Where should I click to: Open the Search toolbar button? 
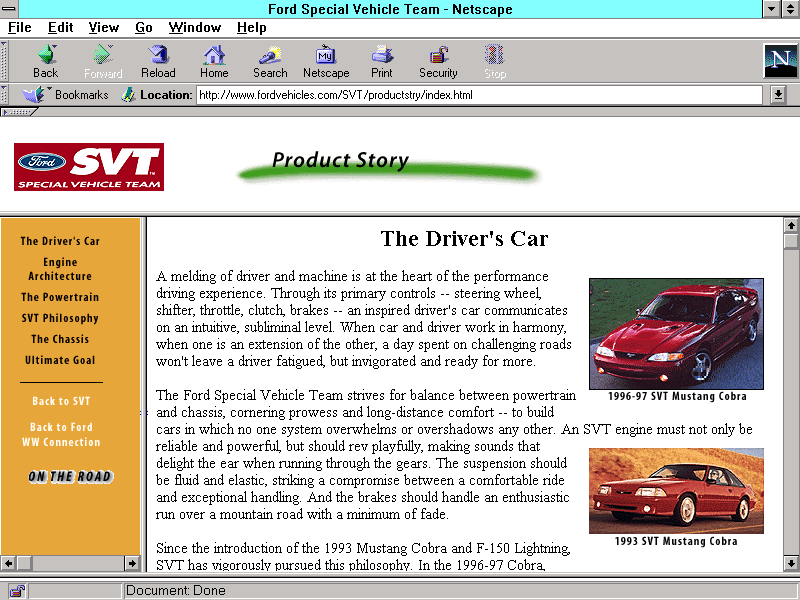click(270, 61)
